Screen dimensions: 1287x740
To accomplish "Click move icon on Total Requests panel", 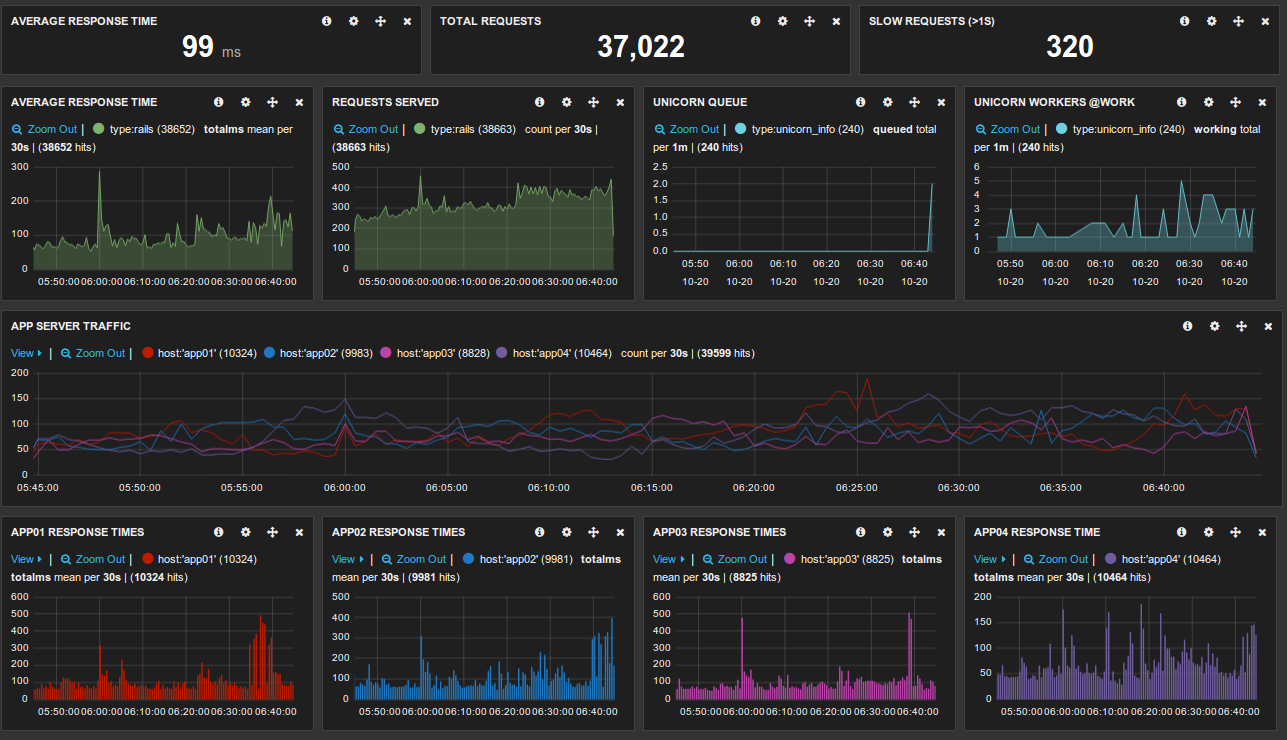I will [810, 21].
